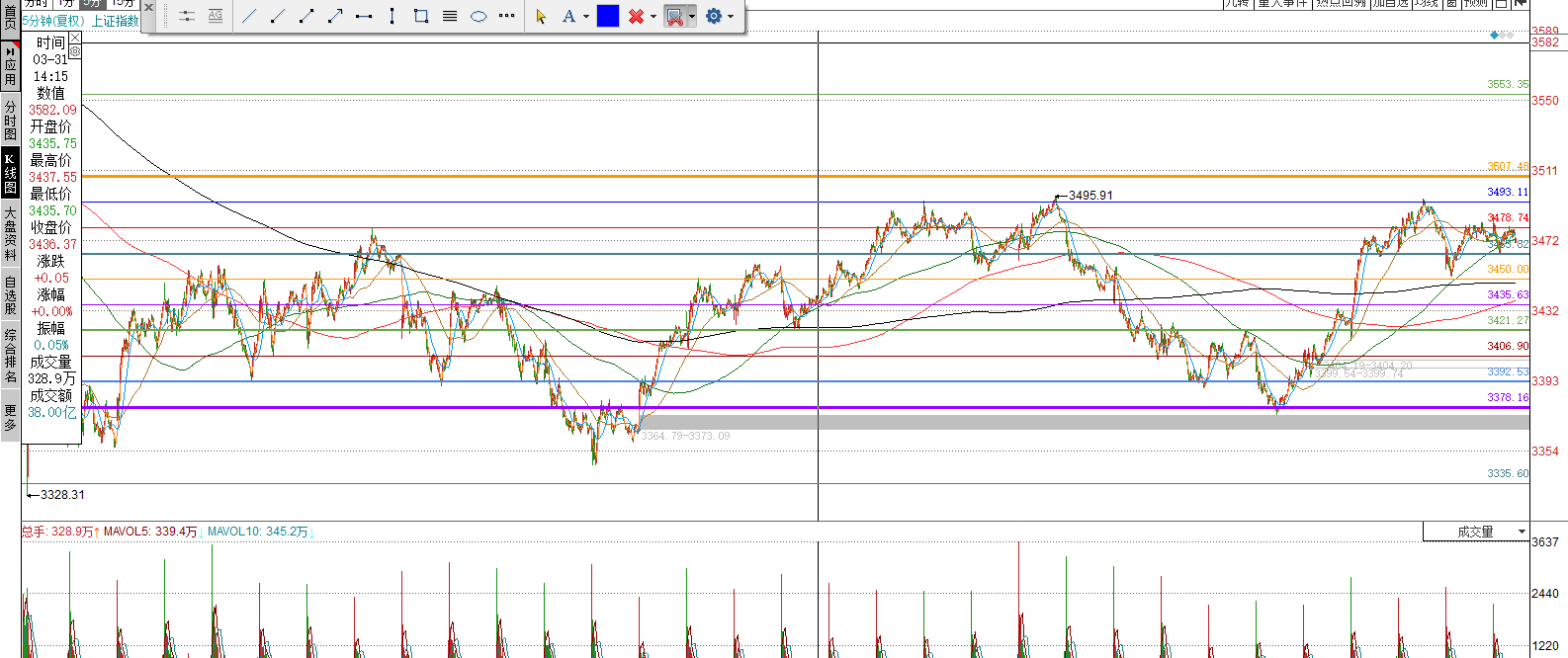Click the 3553.35 level label
Screen dimensions: 1568x658
1508,84
